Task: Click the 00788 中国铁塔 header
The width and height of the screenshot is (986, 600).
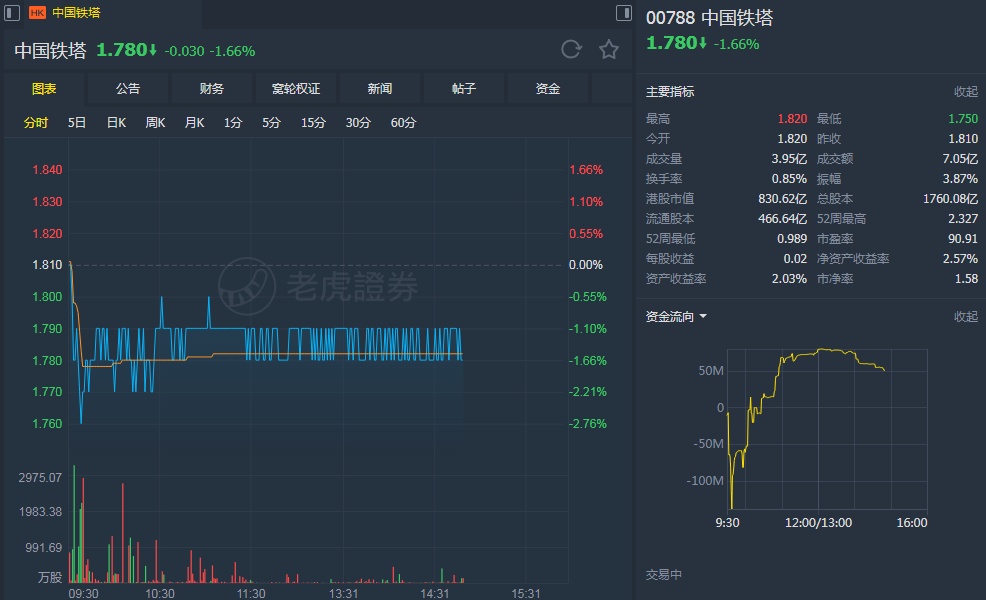Action: (709, 18)
